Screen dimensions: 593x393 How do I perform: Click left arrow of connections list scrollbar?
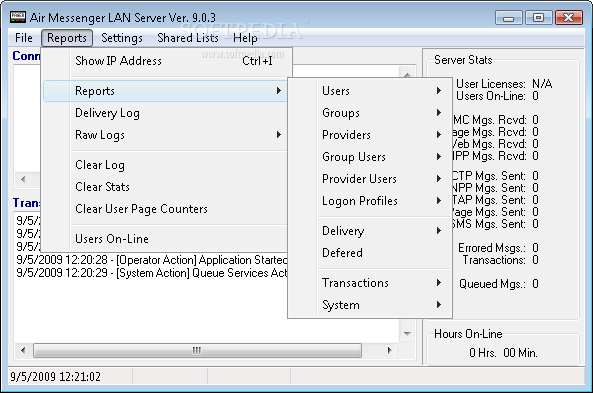(x=23, y=179)
